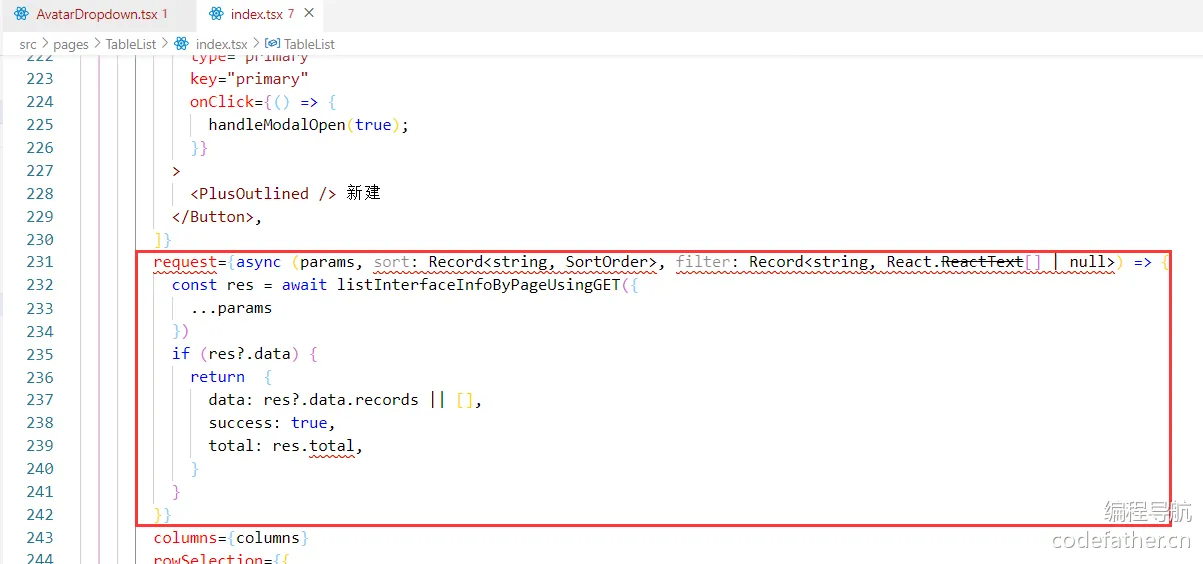Open the first TableList folder breadcrumb
Screen dimensions: 1203x564
pos(132,44)
